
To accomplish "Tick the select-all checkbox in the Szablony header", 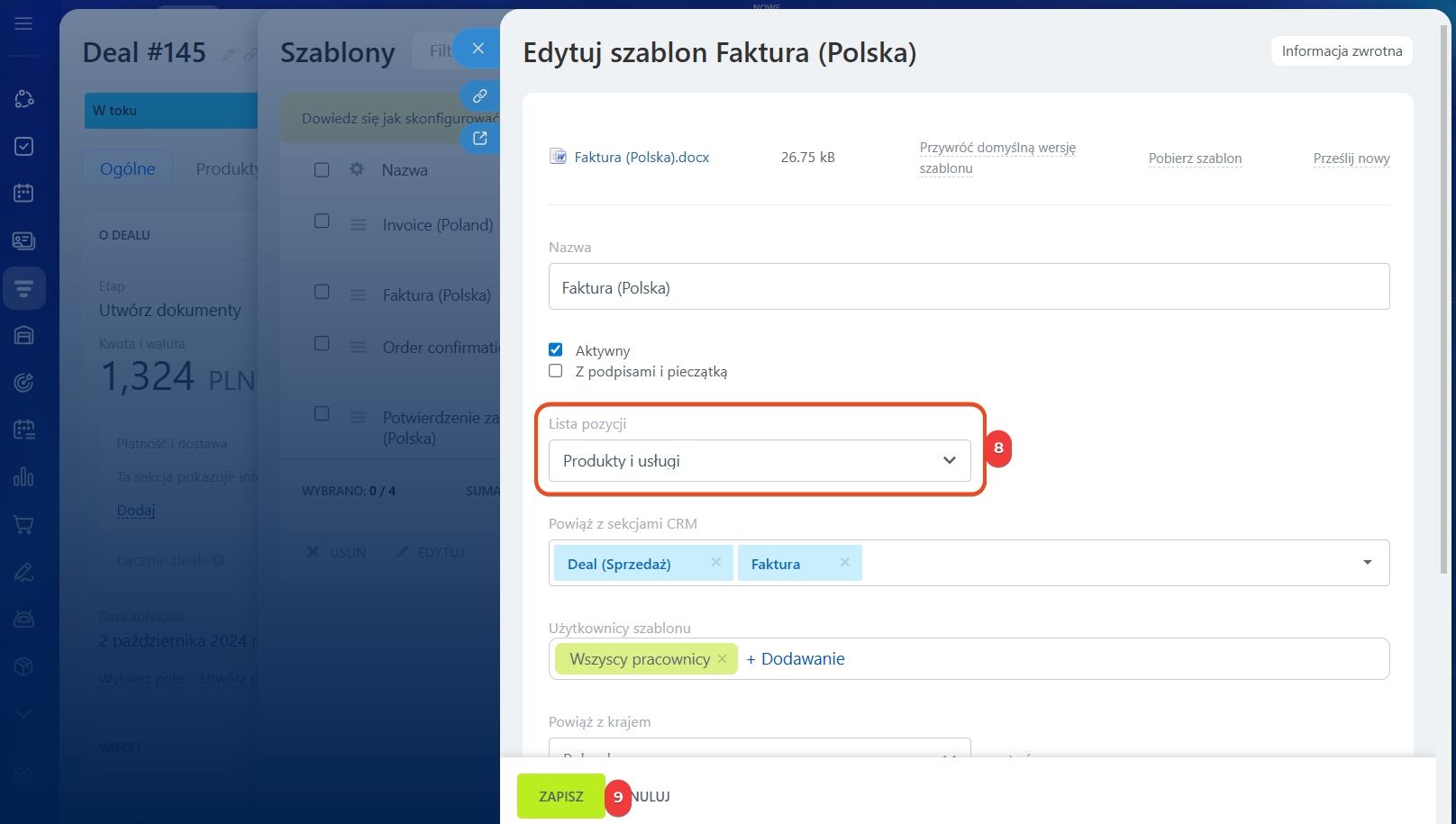I will pos(322,170).
